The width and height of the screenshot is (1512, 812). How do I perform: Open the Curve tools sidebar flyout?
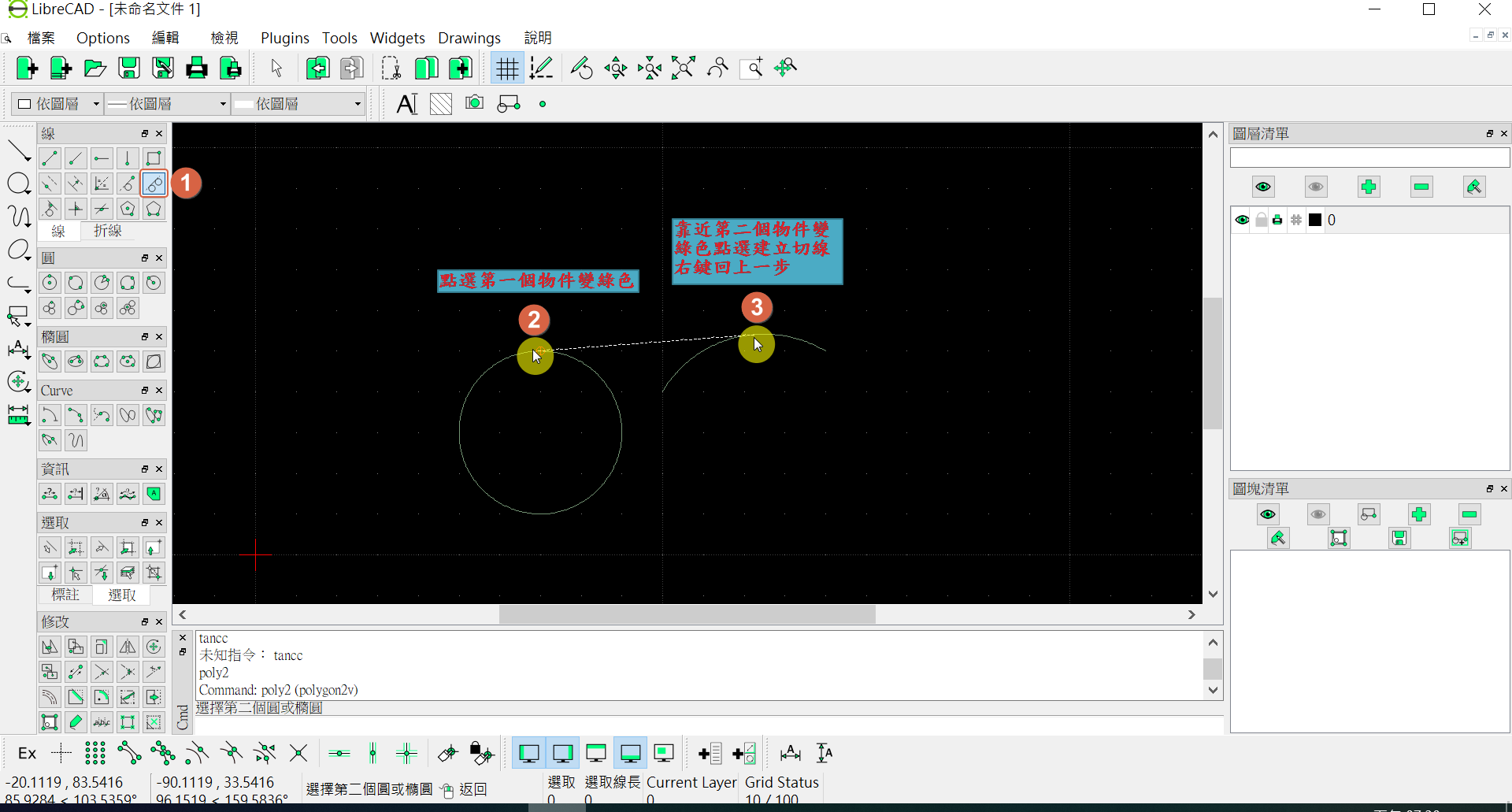tap(19, 216)
